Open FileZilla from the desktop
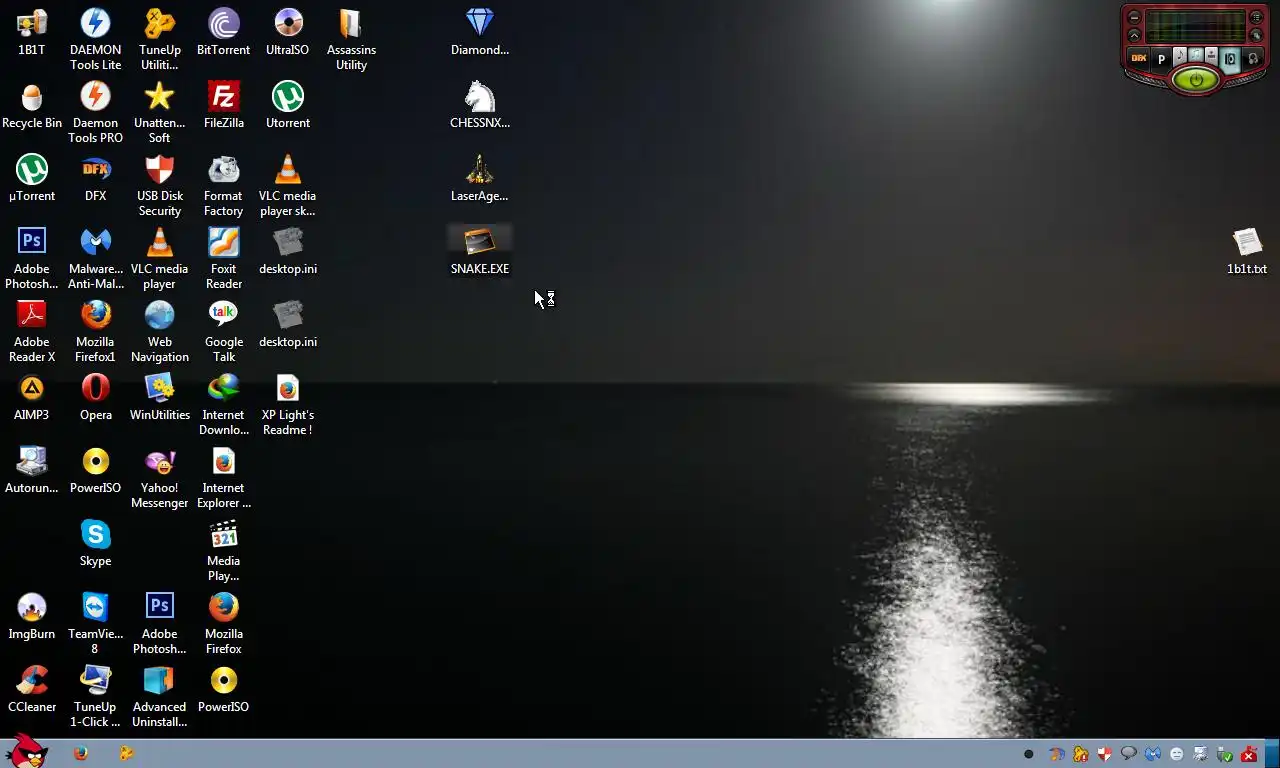This screenshot has width=1280, height=768. [x=223, y=105]
